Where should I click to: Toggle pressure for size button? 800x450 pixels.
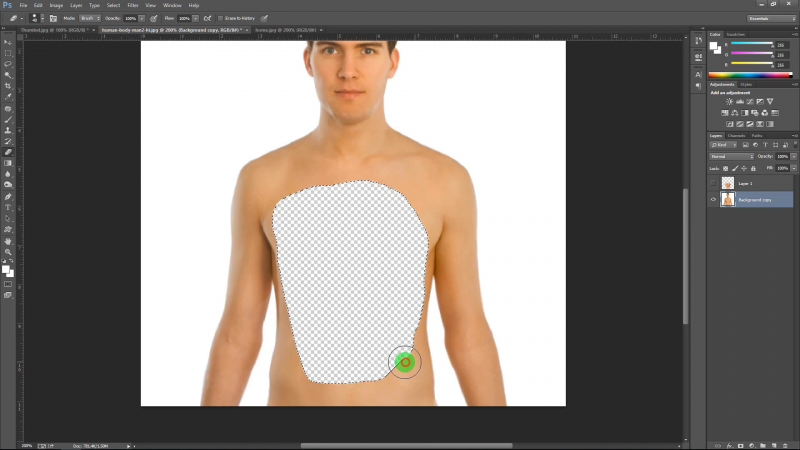click(264, 18)
